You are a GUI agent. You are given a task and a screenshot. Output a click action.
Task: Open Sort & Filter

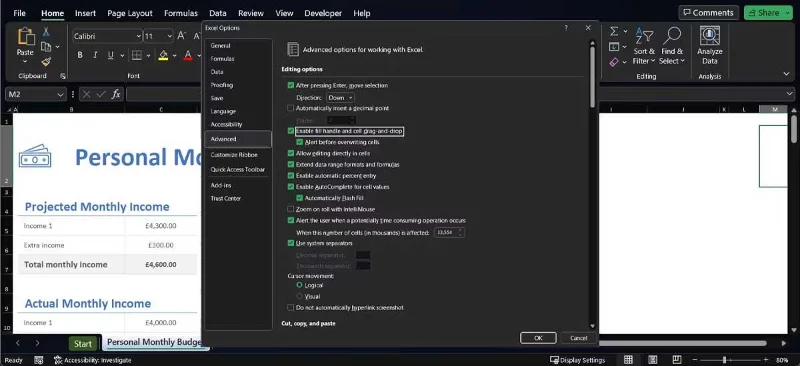[644, 46]
